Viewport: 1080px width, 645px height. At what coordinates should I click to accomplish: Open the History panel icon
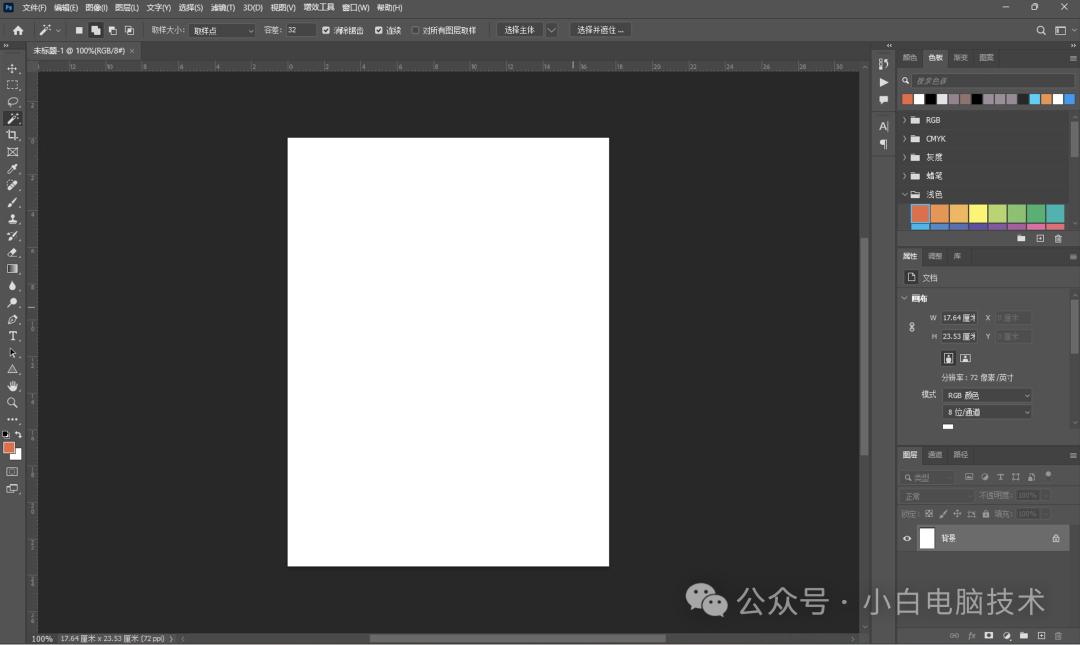884,64
